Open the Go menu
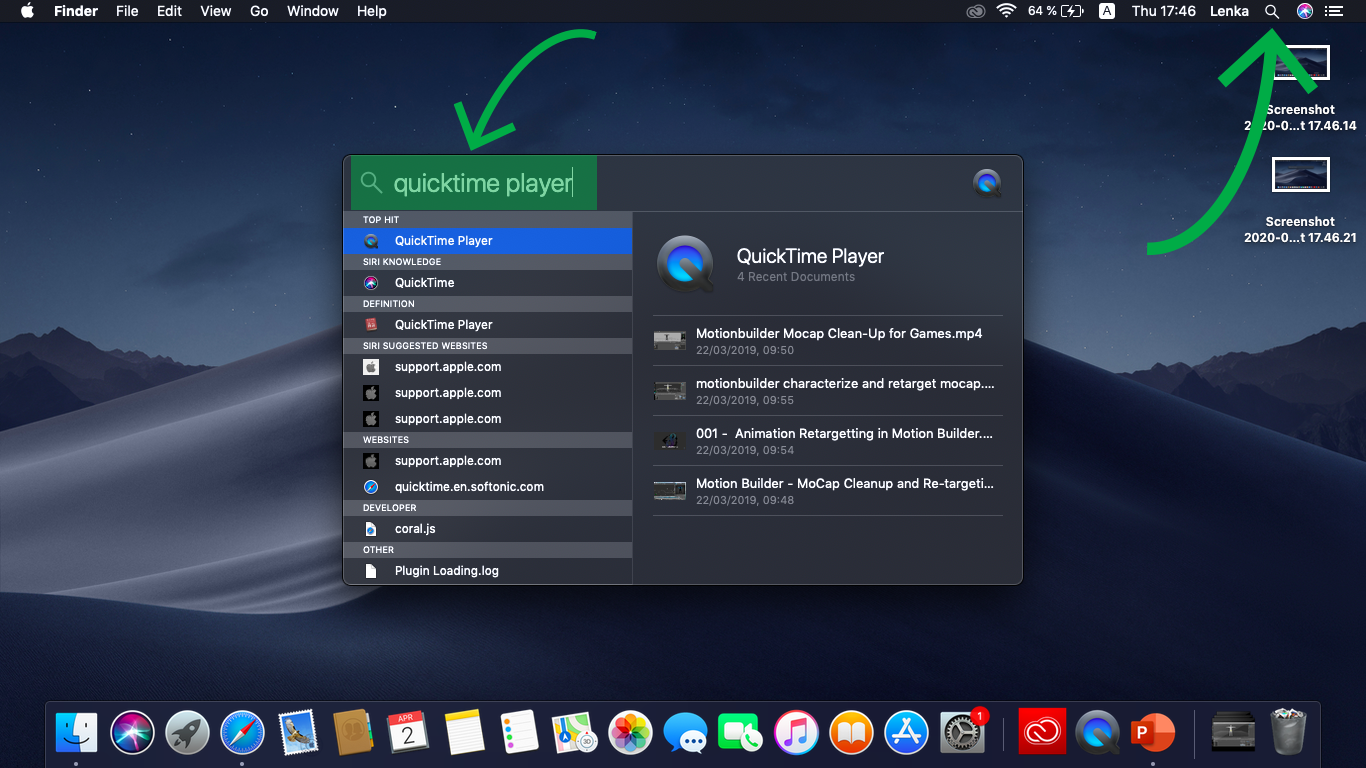This screenshot has height=768, width=1366. pos(259,11)
